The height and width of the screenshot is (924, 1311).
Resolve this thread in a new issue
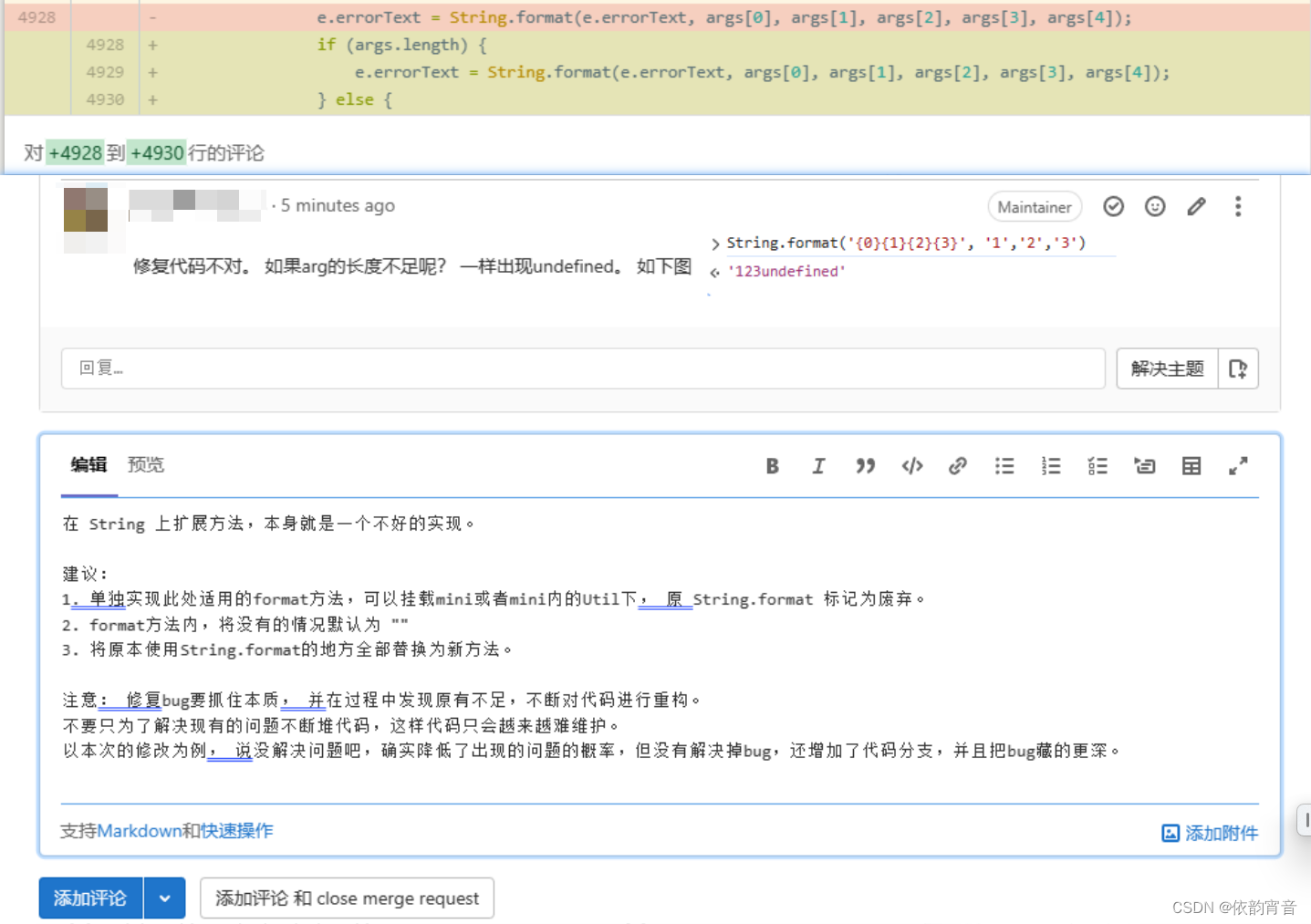pyautogui.click(x=1238, y=369)
